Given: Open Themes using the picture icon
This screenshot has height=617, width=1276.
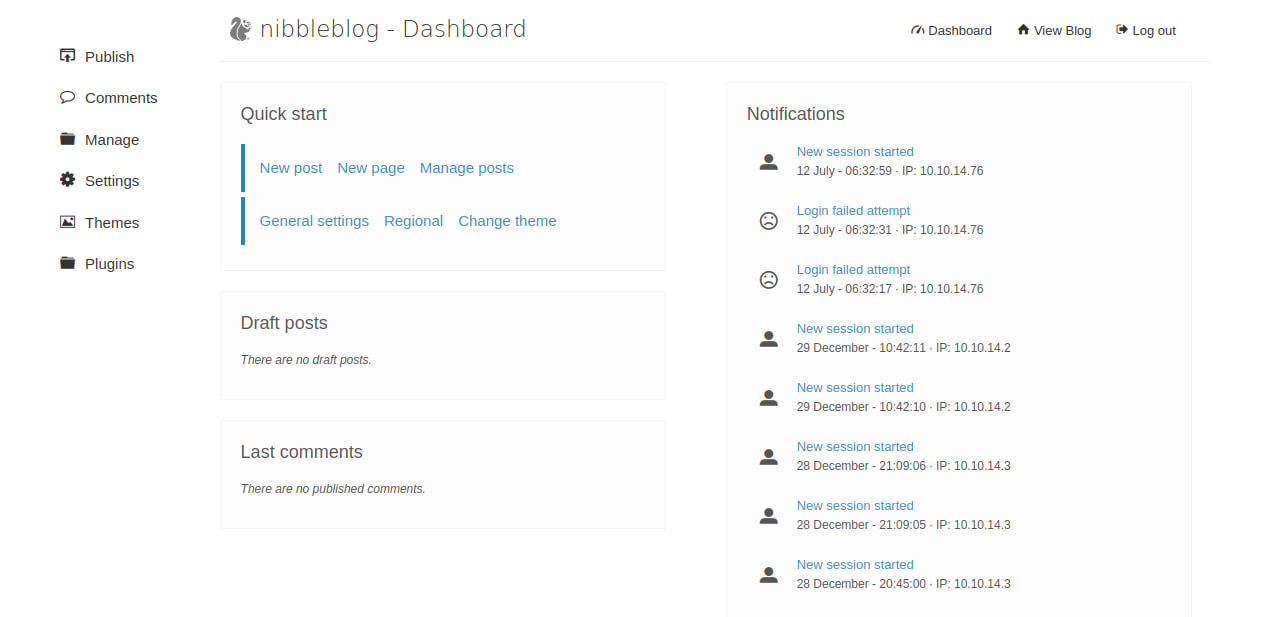Looking at the screenshot, I should [67, 222].
